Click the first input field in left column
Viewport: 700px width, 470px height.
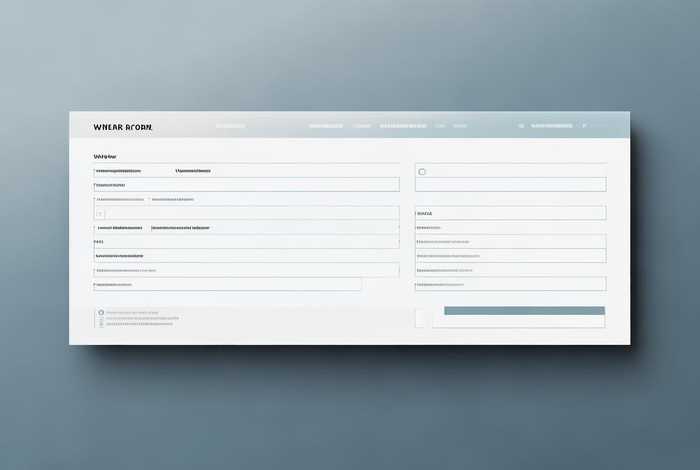(246, 184)
